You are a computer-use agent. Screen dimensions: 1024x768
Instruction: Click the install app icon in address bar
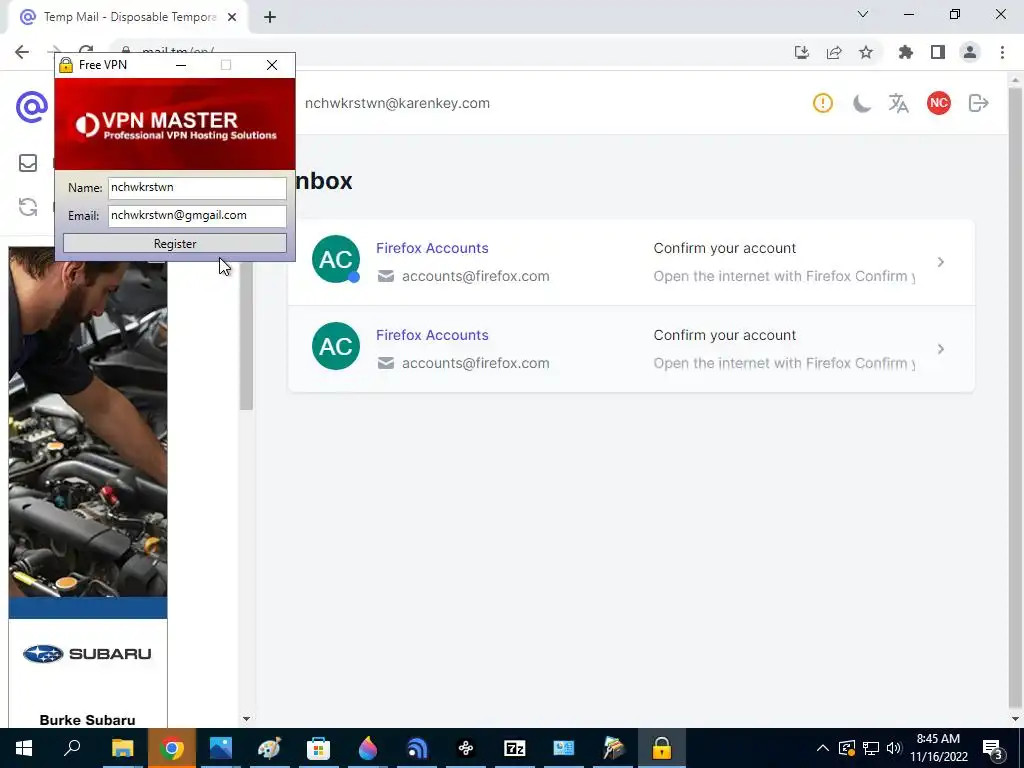click(802, 52)
